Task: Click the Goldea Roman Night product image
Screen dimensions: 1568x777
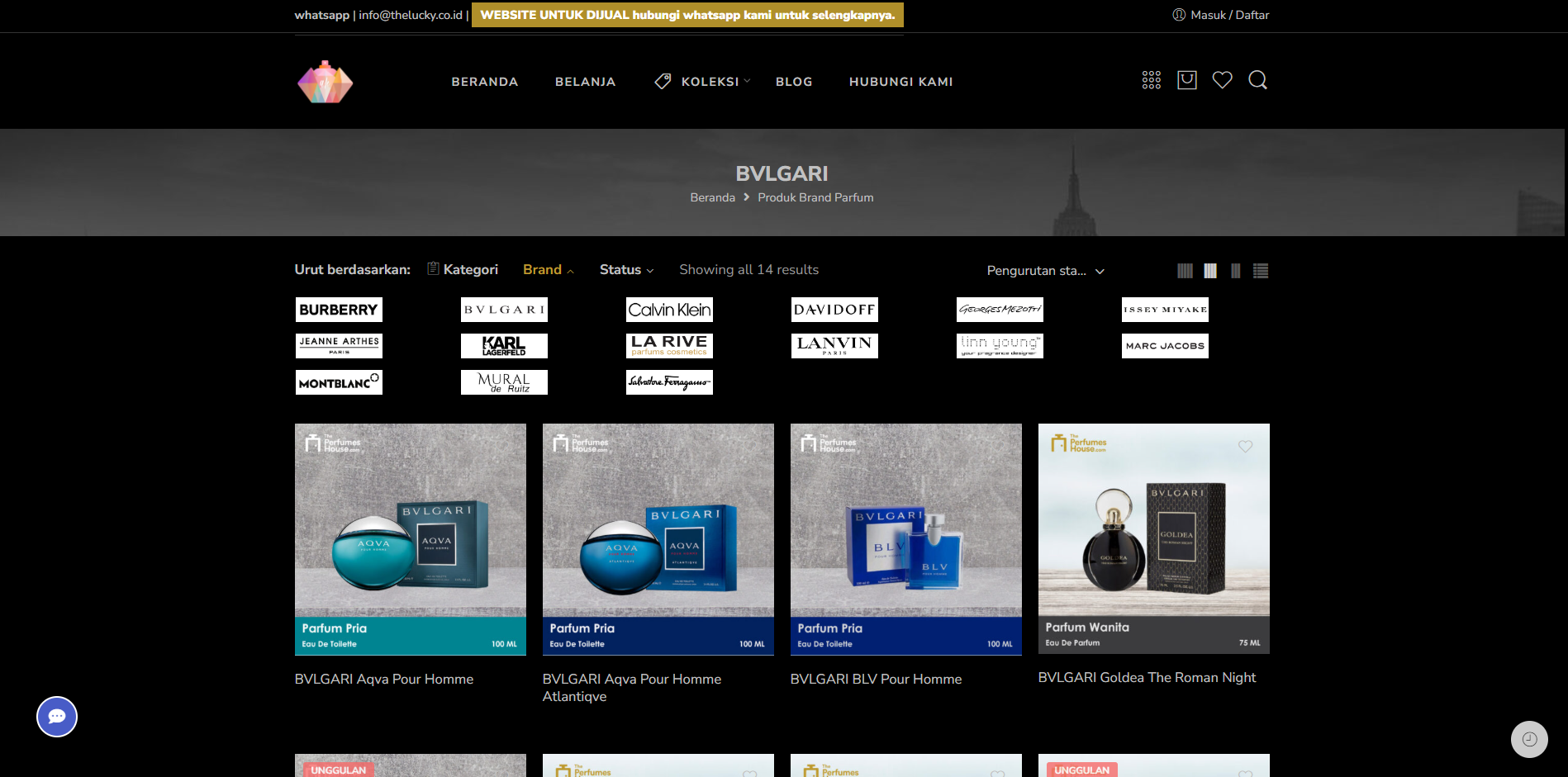Action: tap(1154, 538)
